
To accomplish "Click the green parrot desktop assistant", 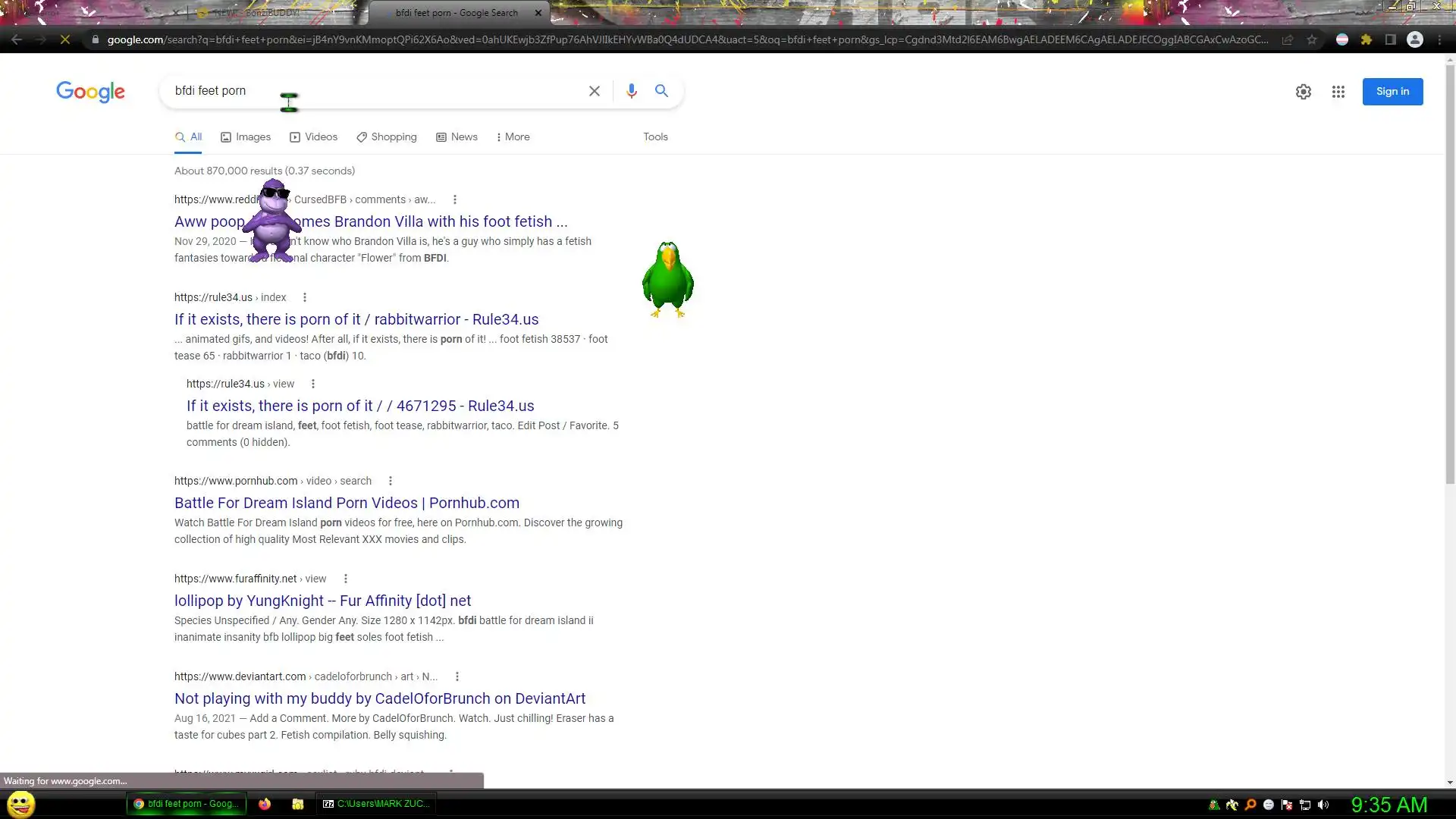I will click(x=667, y=279).
